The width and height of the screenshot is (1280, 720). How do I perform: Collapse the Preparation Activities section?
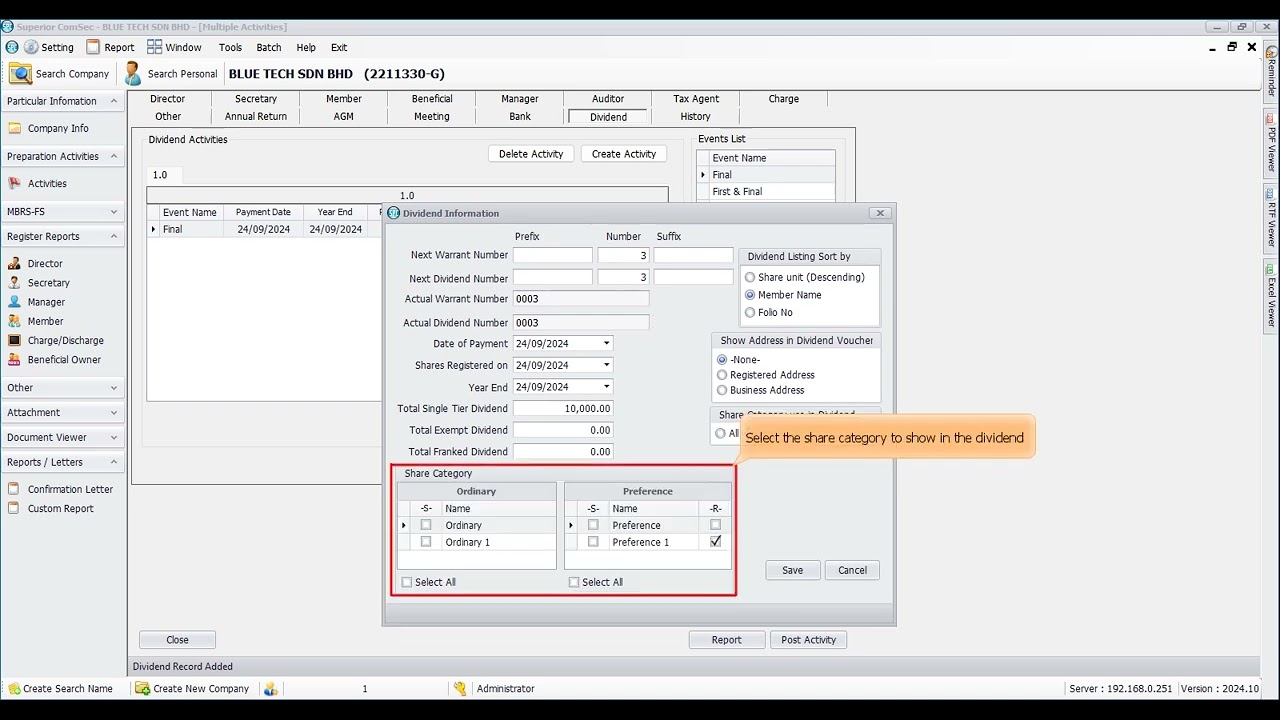[114, 156]
